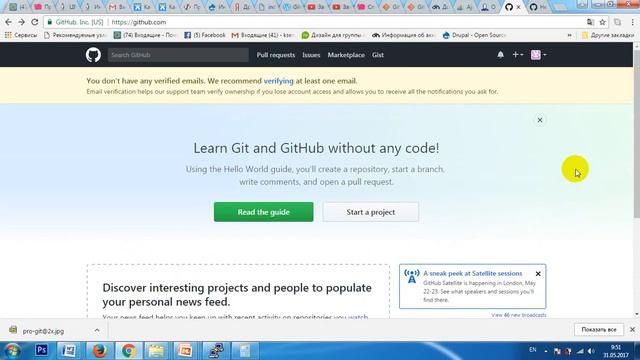Click the Start a project button
Screen dimensions: 640x360
pyautogui.click(x=371, y=212)
